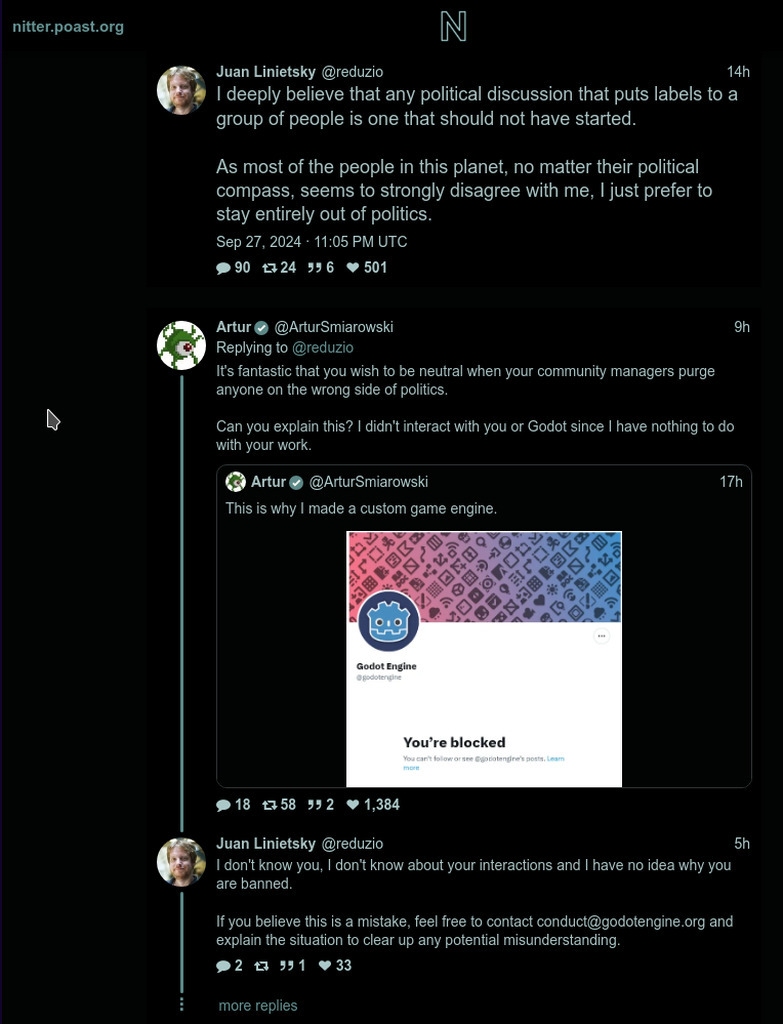Click retweet icon showing 24
Viewport: 783px width, 1024px height.
click(x=269, y=268)
